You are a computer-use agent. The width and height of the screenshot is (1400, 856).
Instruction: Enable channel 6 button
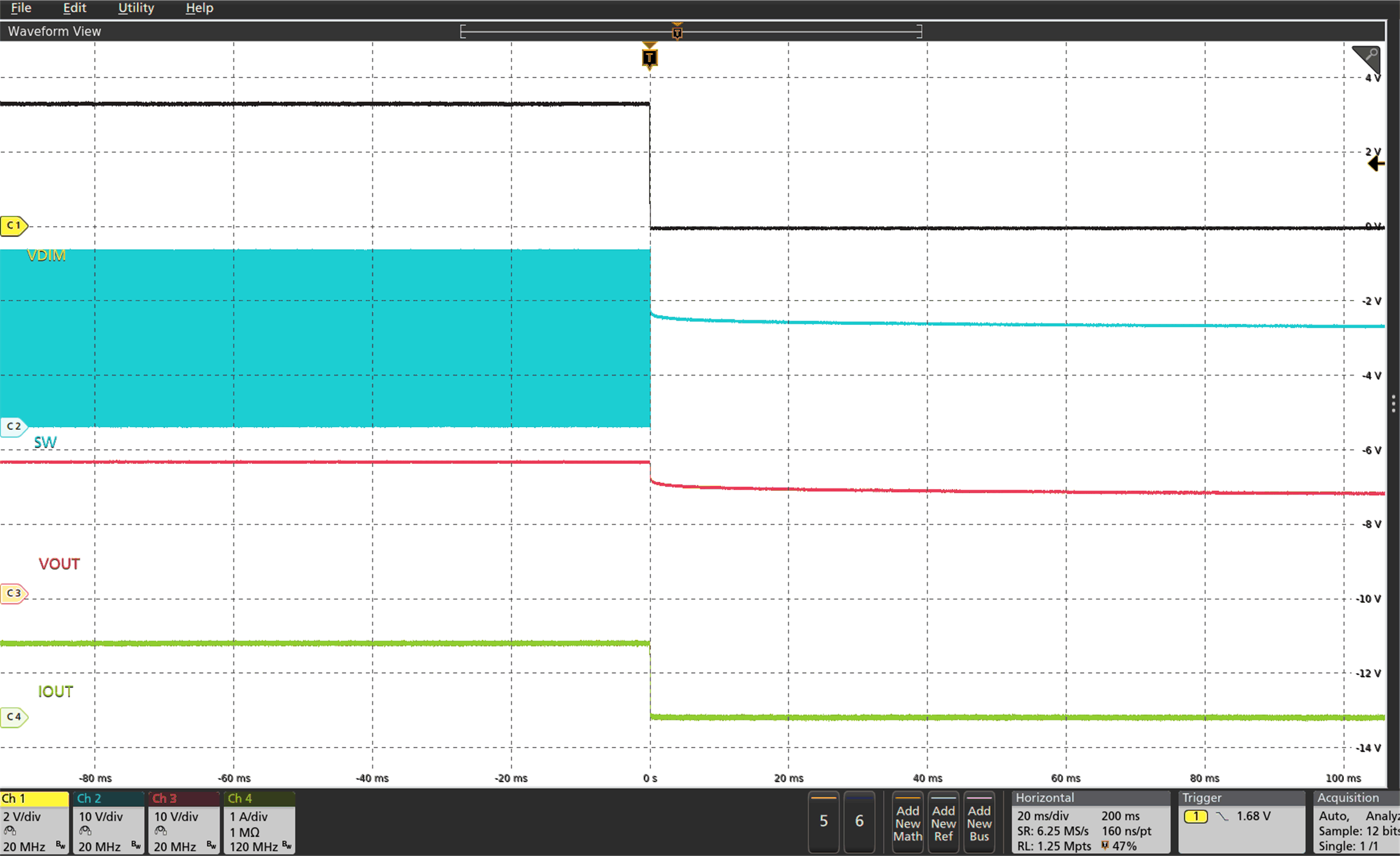coord(859,821)
